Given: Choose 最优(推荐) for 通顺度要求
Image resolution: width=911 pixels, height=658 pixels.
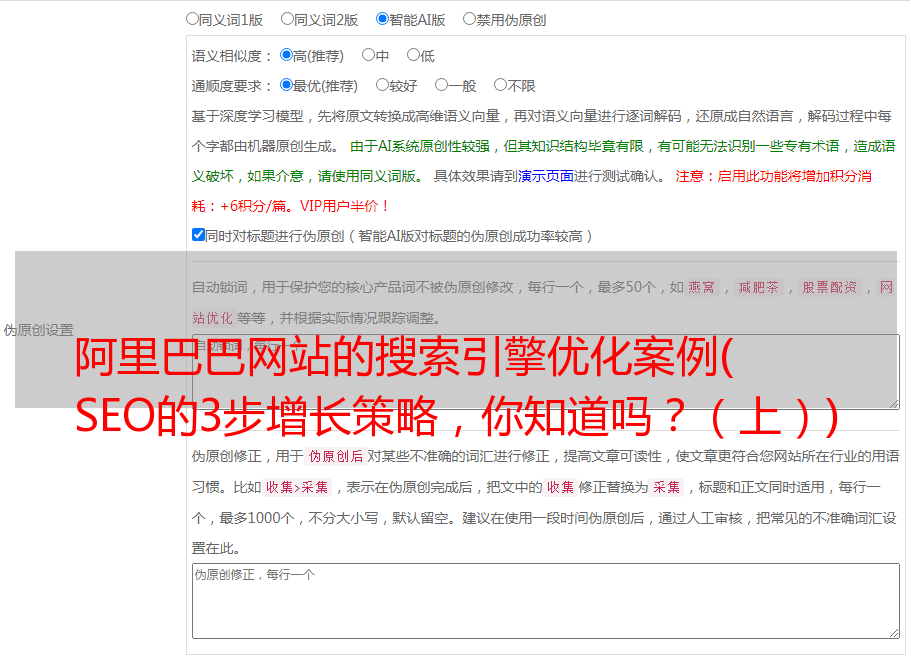Looking at the screenshot, I should point(286,85).
